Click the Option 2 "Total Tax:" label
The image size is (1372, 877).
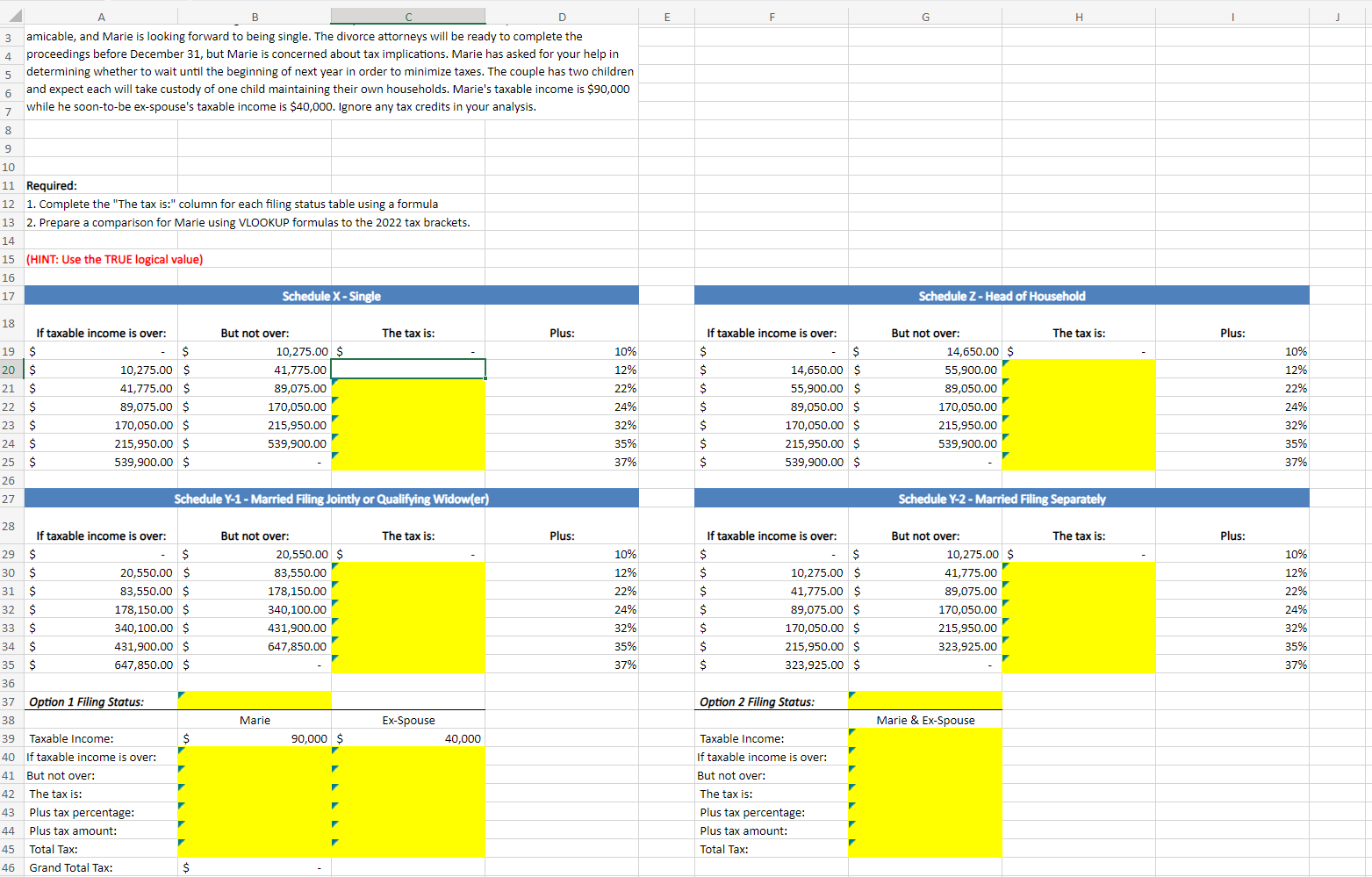724,849
